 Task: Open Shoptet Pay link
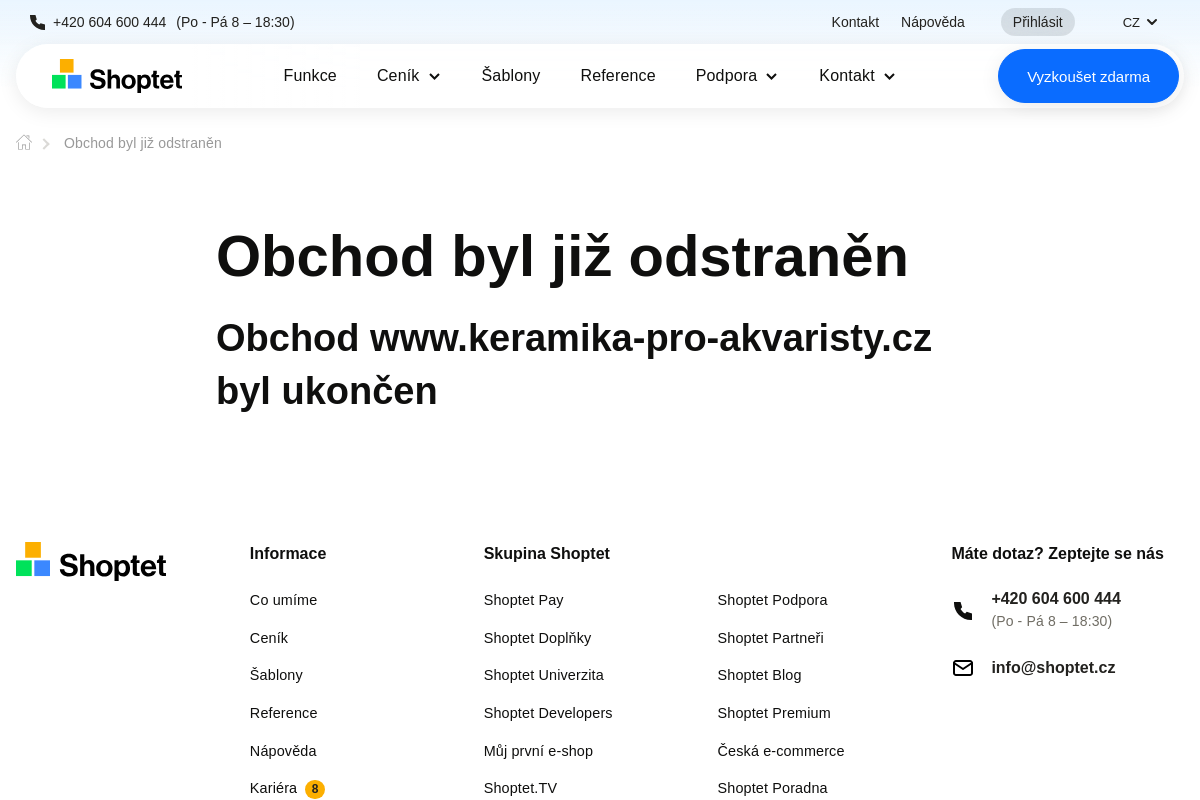524,600
